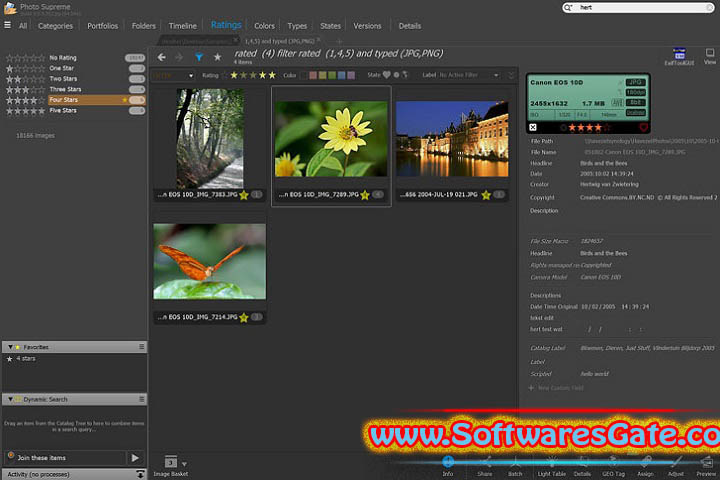Switch to Folders tab
The image size is (720, 480).
[x=143, y=26]
